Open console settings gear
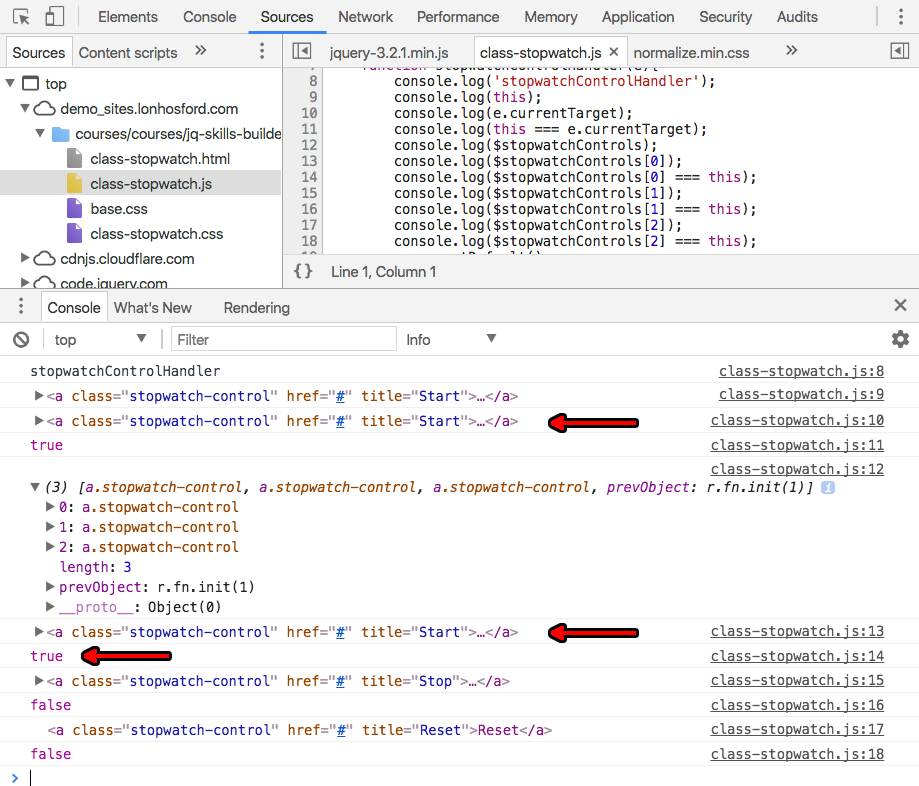The height and width of the screenshot is (786, 919). click(x=900, y=339)
